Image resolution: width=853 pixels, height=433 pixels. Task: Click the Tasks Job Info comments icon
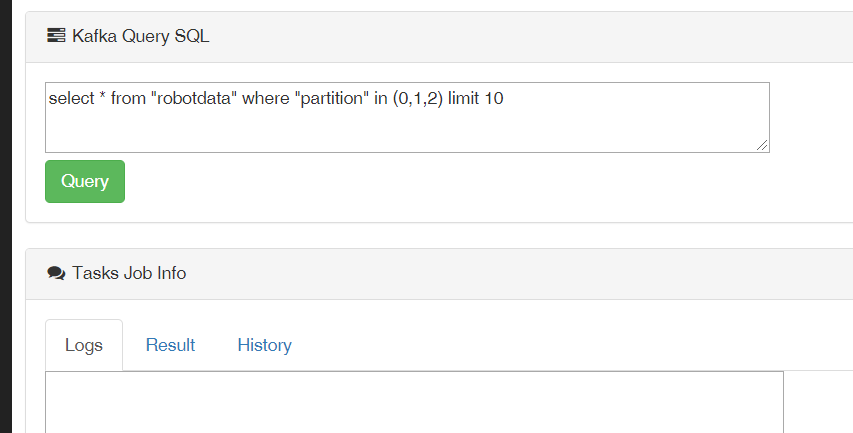pos(56,273)
